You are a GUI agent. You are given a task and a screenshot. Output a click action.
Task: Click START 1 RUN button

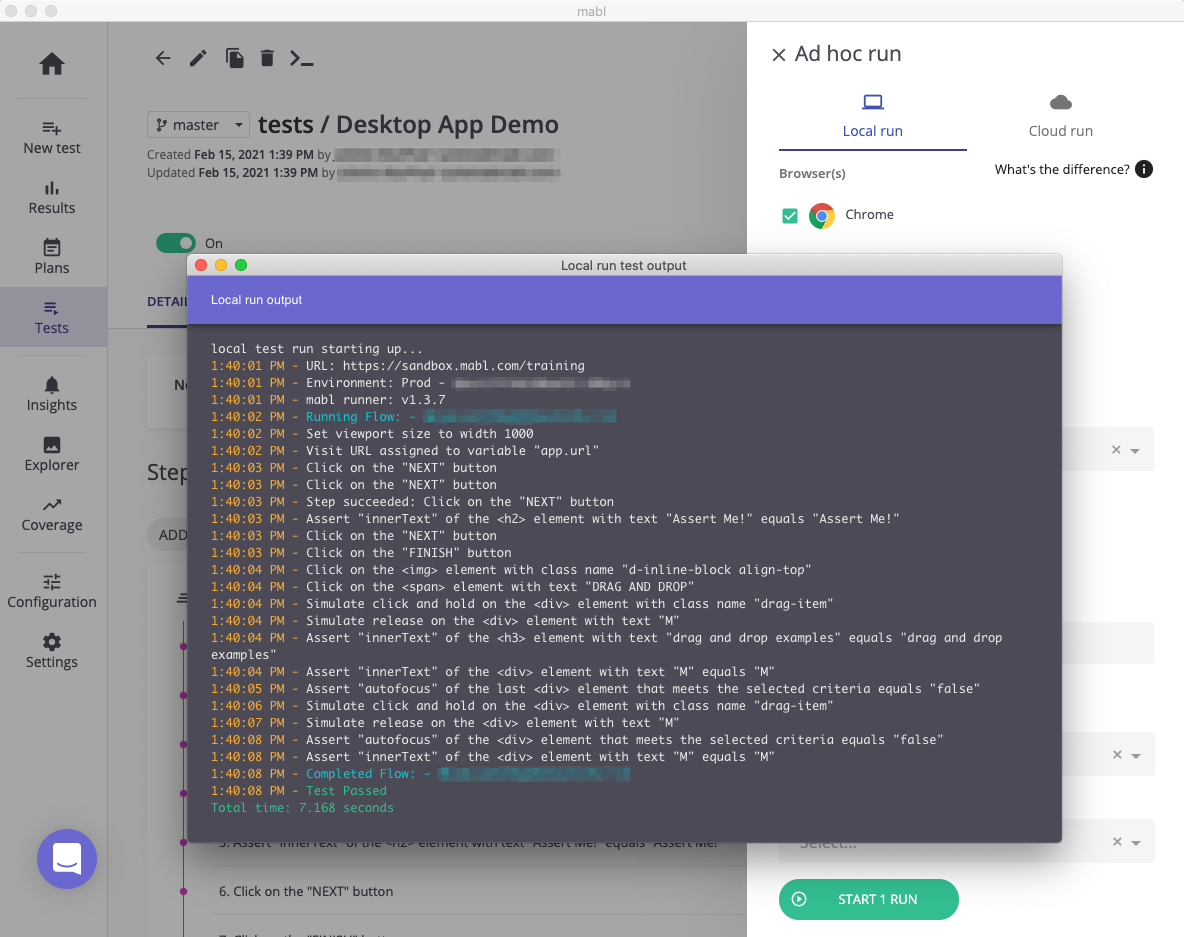(868, 899)
